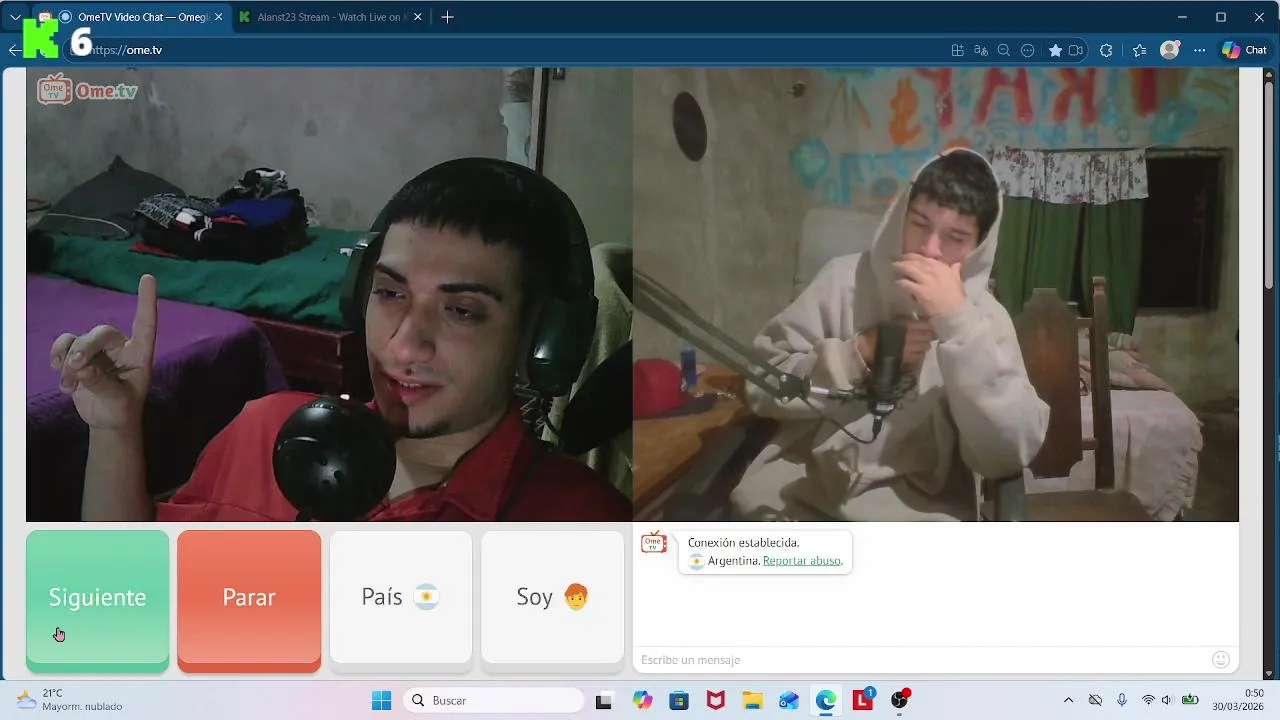
Task: Open the weather widget showing 21°C
Action: pos(70,700)
